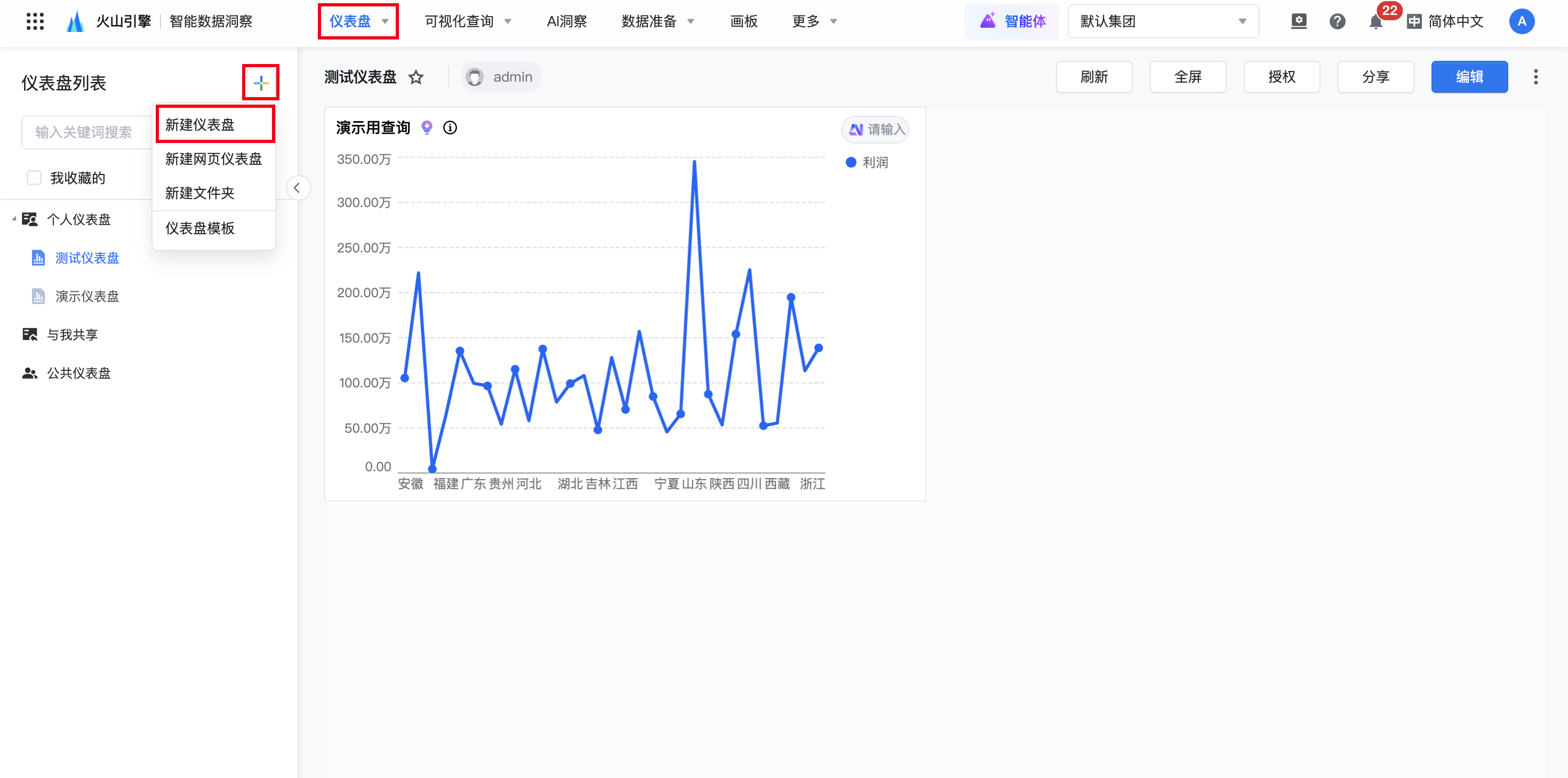Choose 仪表盘模板 menu entry
The width and height of the screenshot is (1568, 778).
[199, 228]
